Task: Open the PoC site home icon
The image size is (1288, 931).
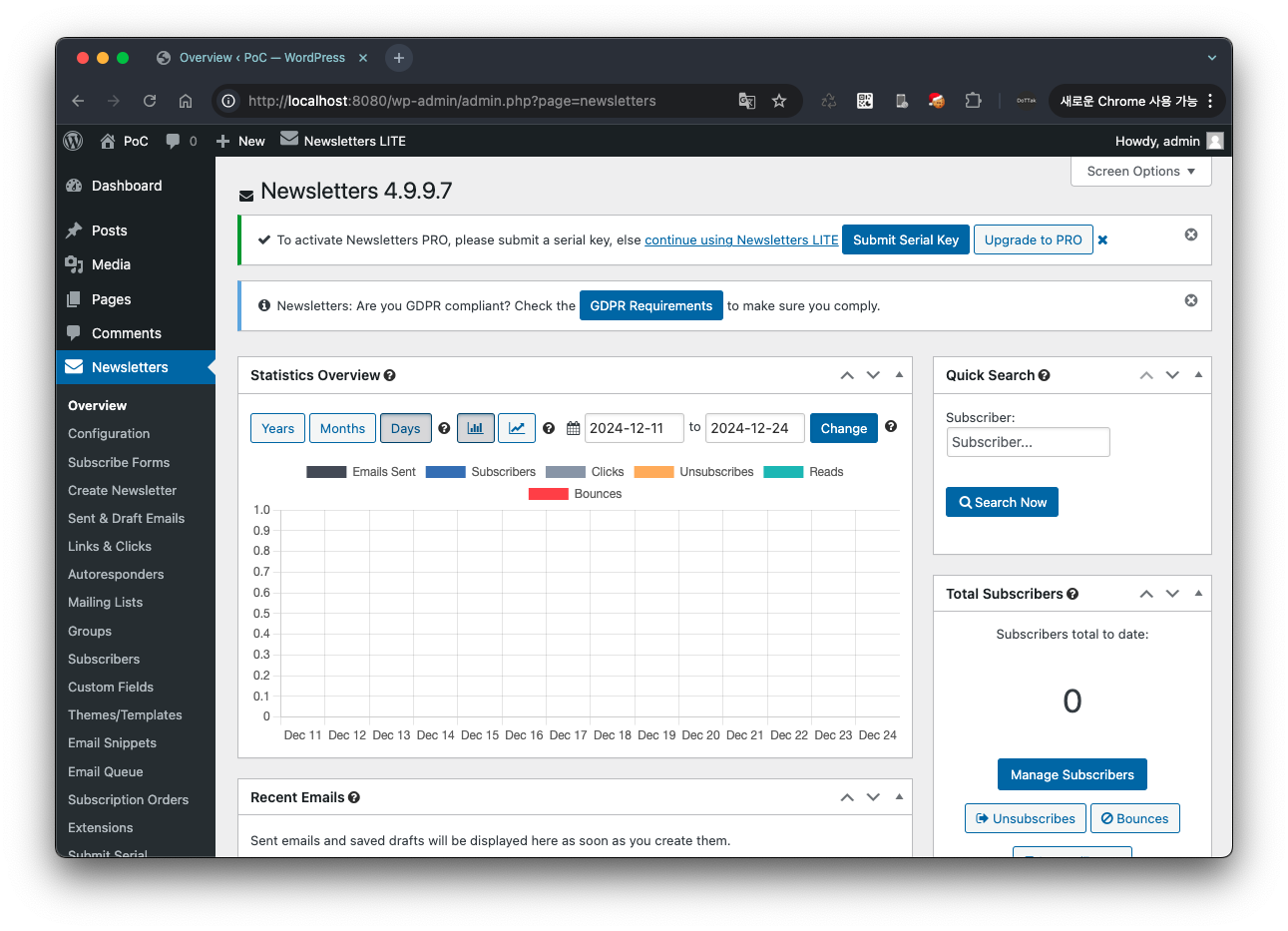Action: click(108, 141)
